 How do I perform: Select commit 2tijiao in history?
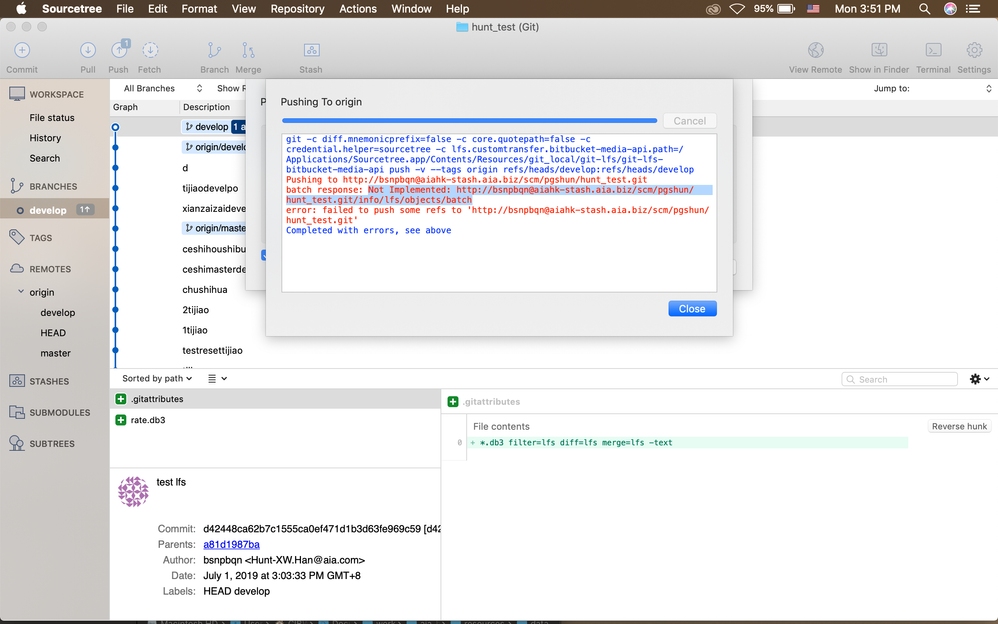tap(195, 310)
